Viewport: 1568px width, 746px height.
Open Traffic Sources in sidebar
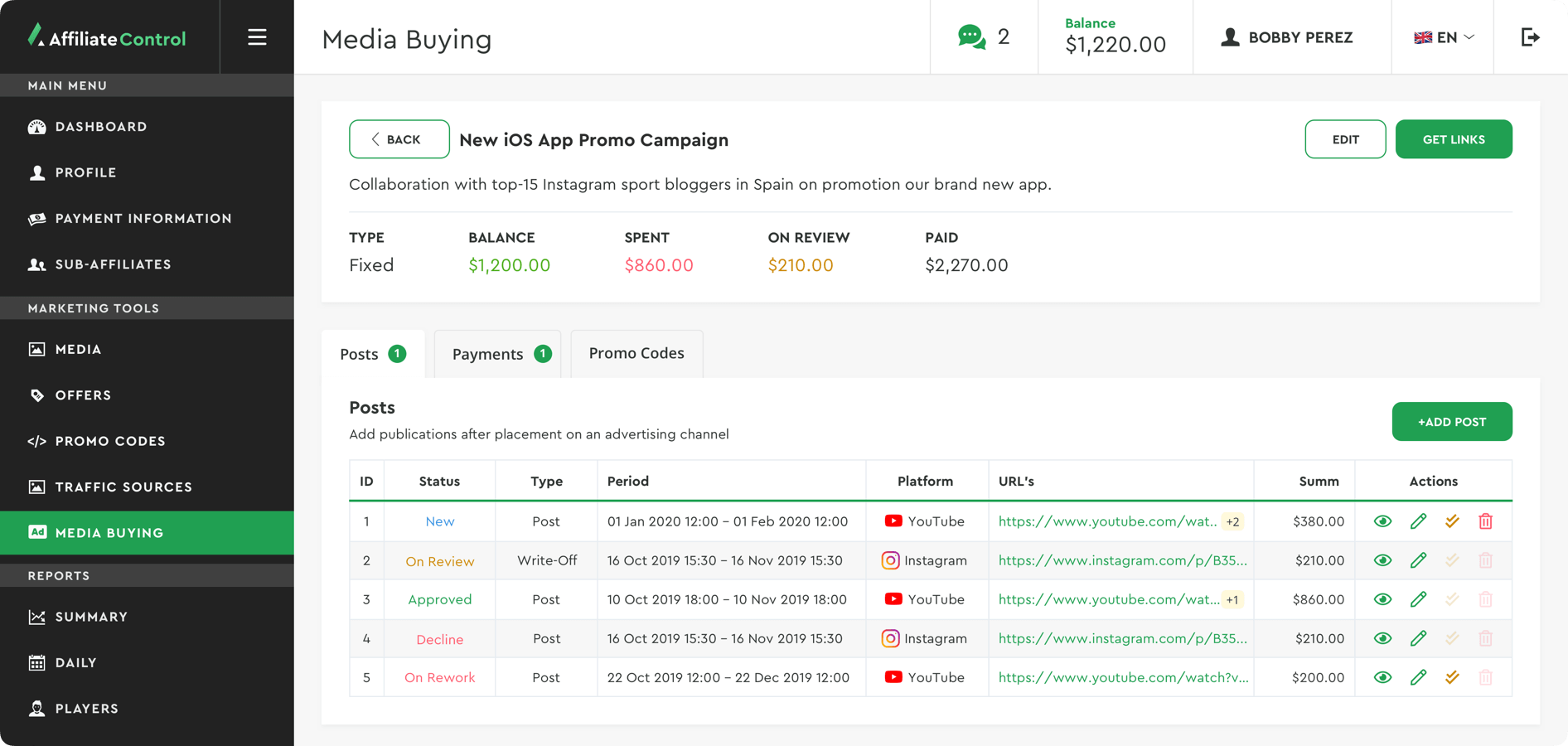click(123, 487)
